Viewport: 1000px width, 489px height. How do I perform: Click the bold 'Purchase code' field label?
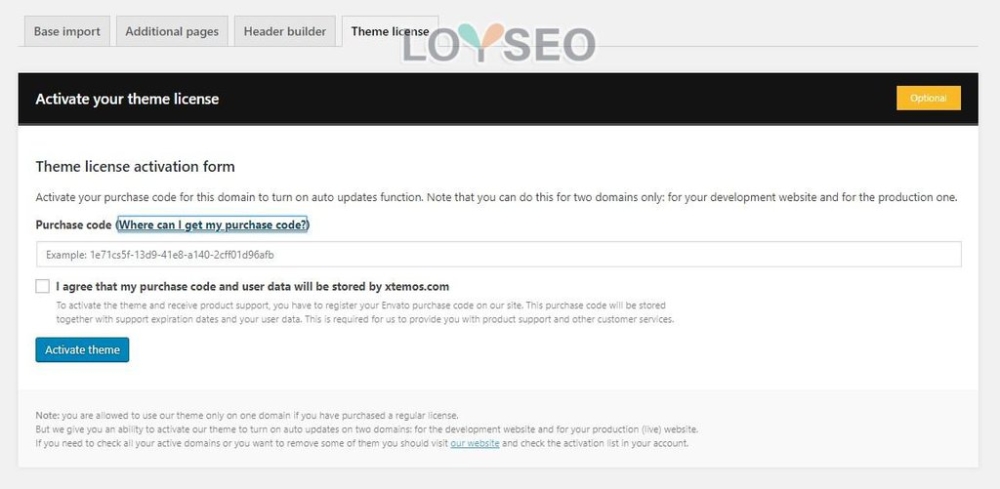click(74, 225)
